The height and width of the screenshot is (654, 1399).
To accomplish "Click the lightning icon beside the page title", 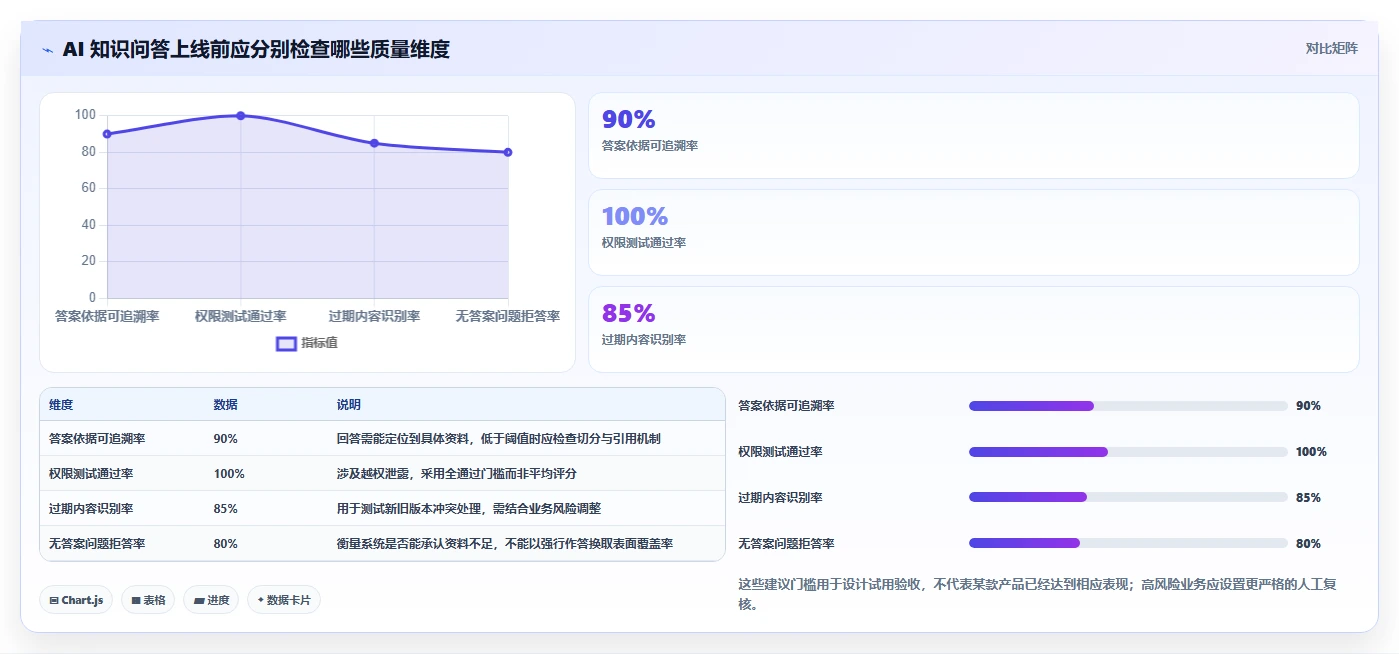I will pyautogui.click(x=48, y=49).
